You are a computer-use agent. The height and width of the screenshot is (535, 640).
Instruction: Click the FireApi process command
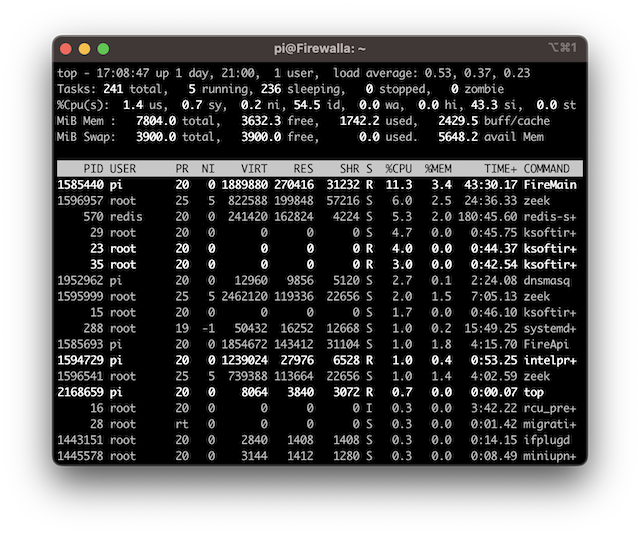(550, 345)
